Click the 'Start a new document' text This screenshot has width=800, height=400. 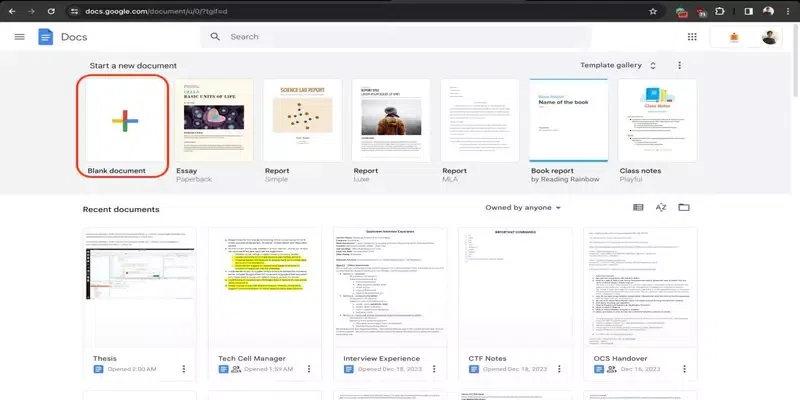(x=133, y=66)
